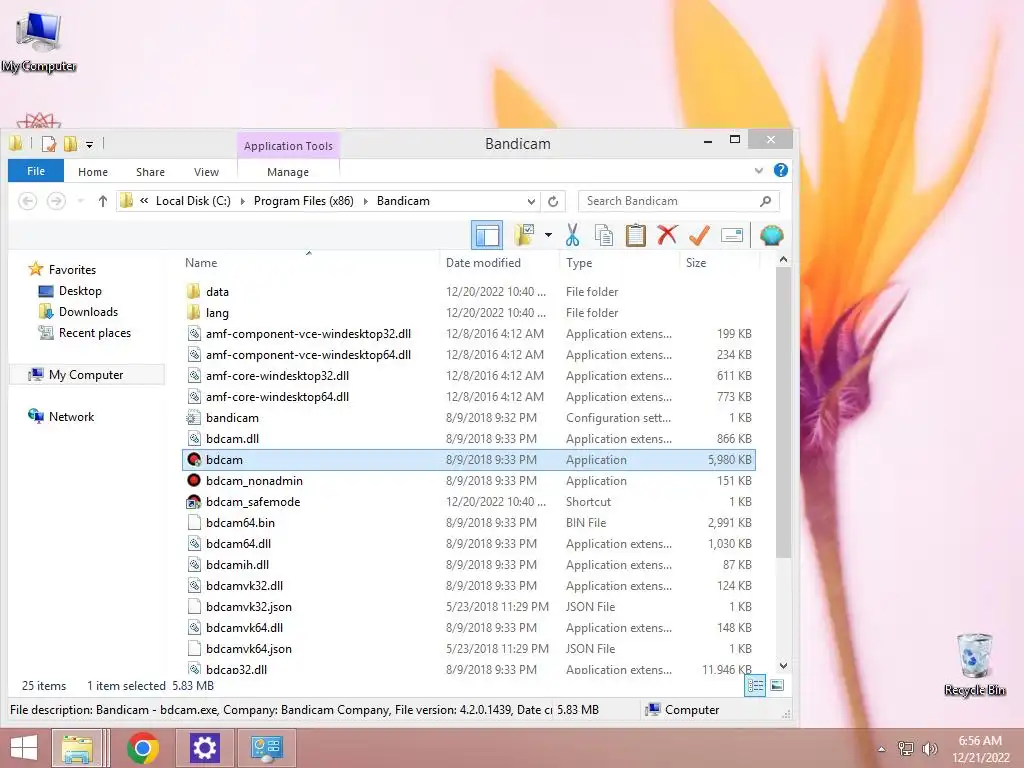Open dropdown next to folder options icon
Image resolution: width=1024 pixels, height=768 pixels.
pos(548,235)
